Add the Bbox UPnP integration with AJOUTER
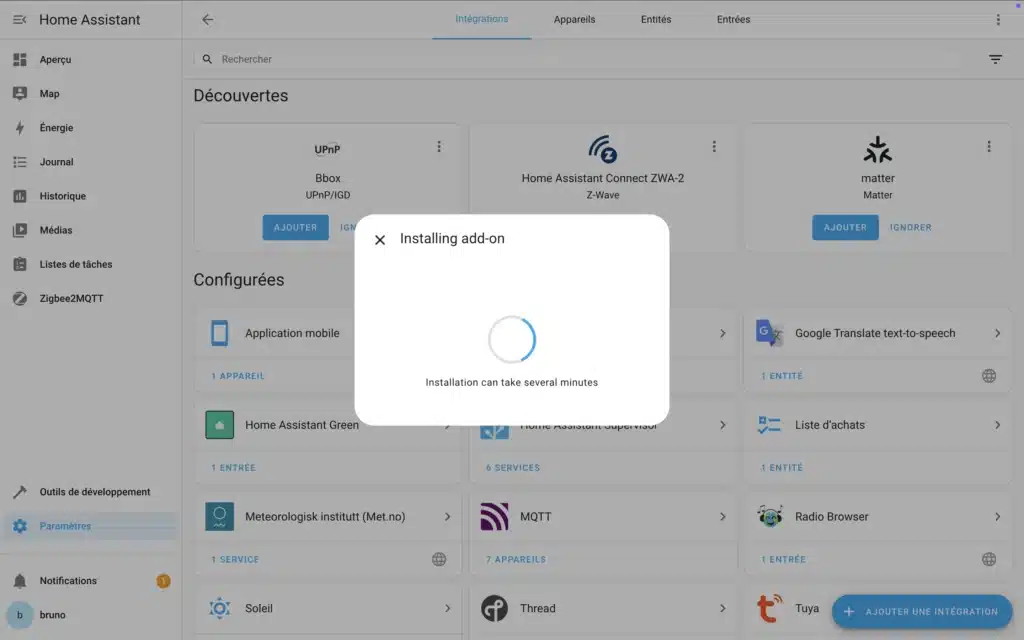This screenshot has height=640, width=1024. click(x=295, y=227)
